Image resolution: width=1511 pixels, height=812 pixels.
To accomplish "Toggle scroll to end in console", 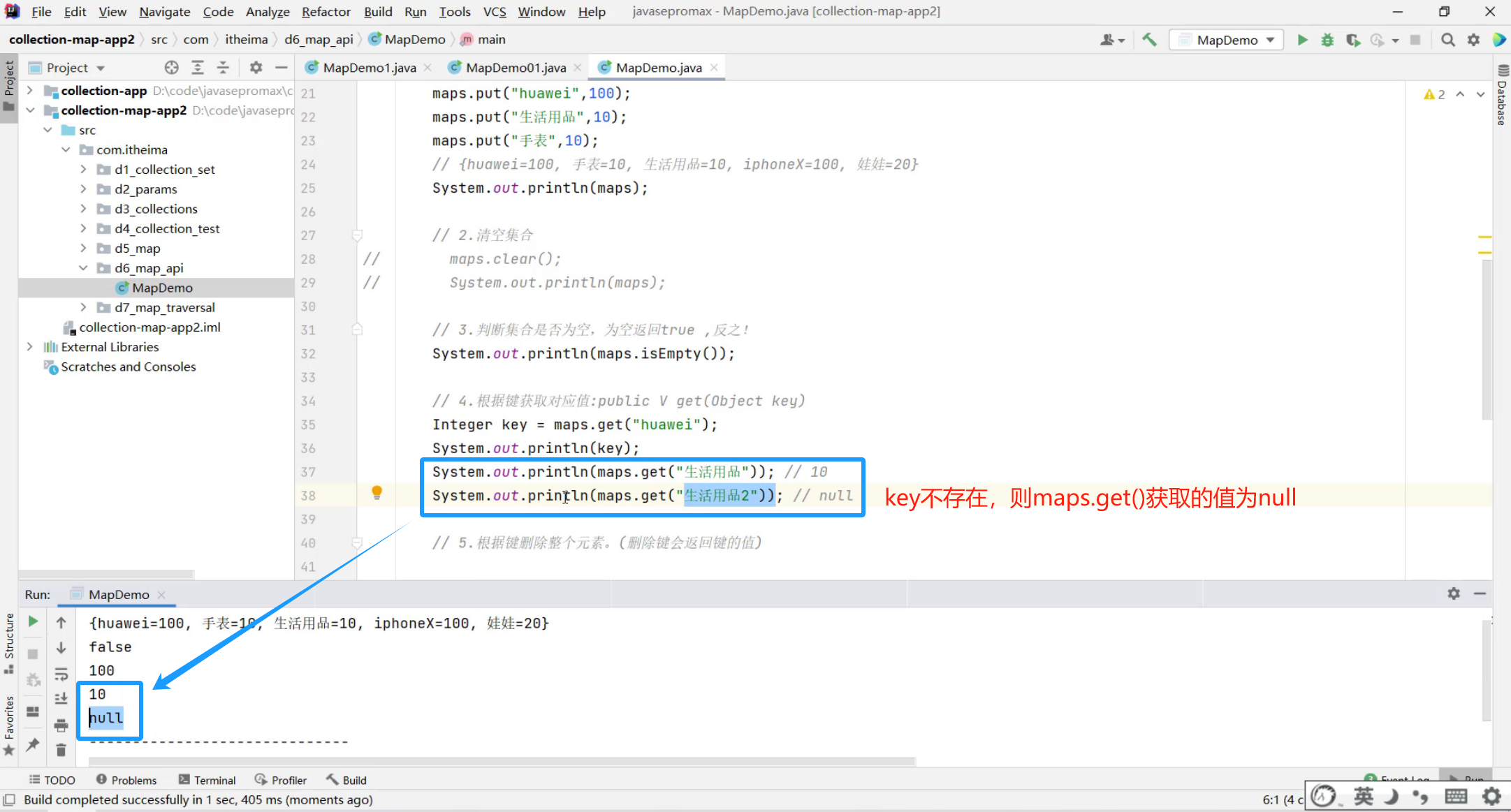I will (x=61, y=698).
